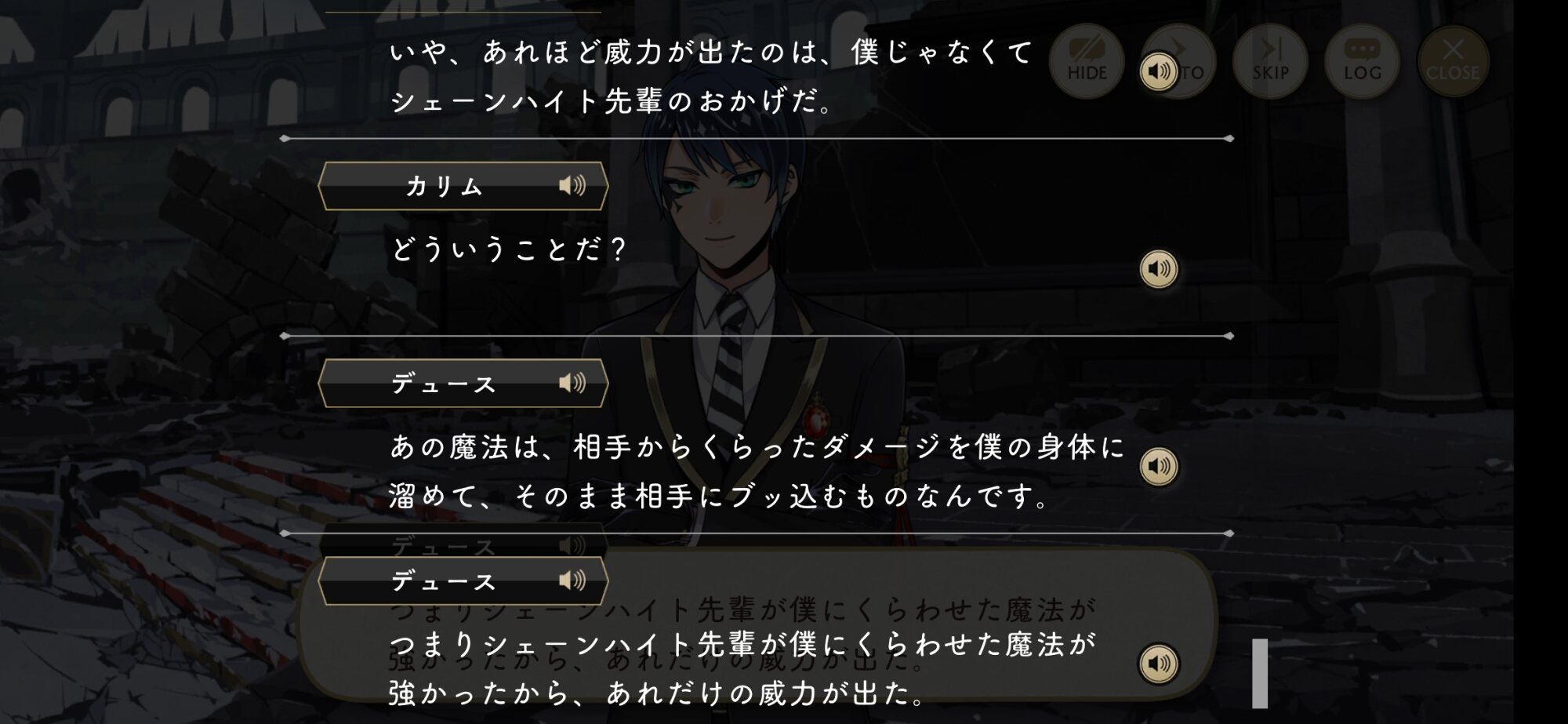Toggle AUTO play mode
This screenshot has width=1568, height=724.
[1184, 61]
